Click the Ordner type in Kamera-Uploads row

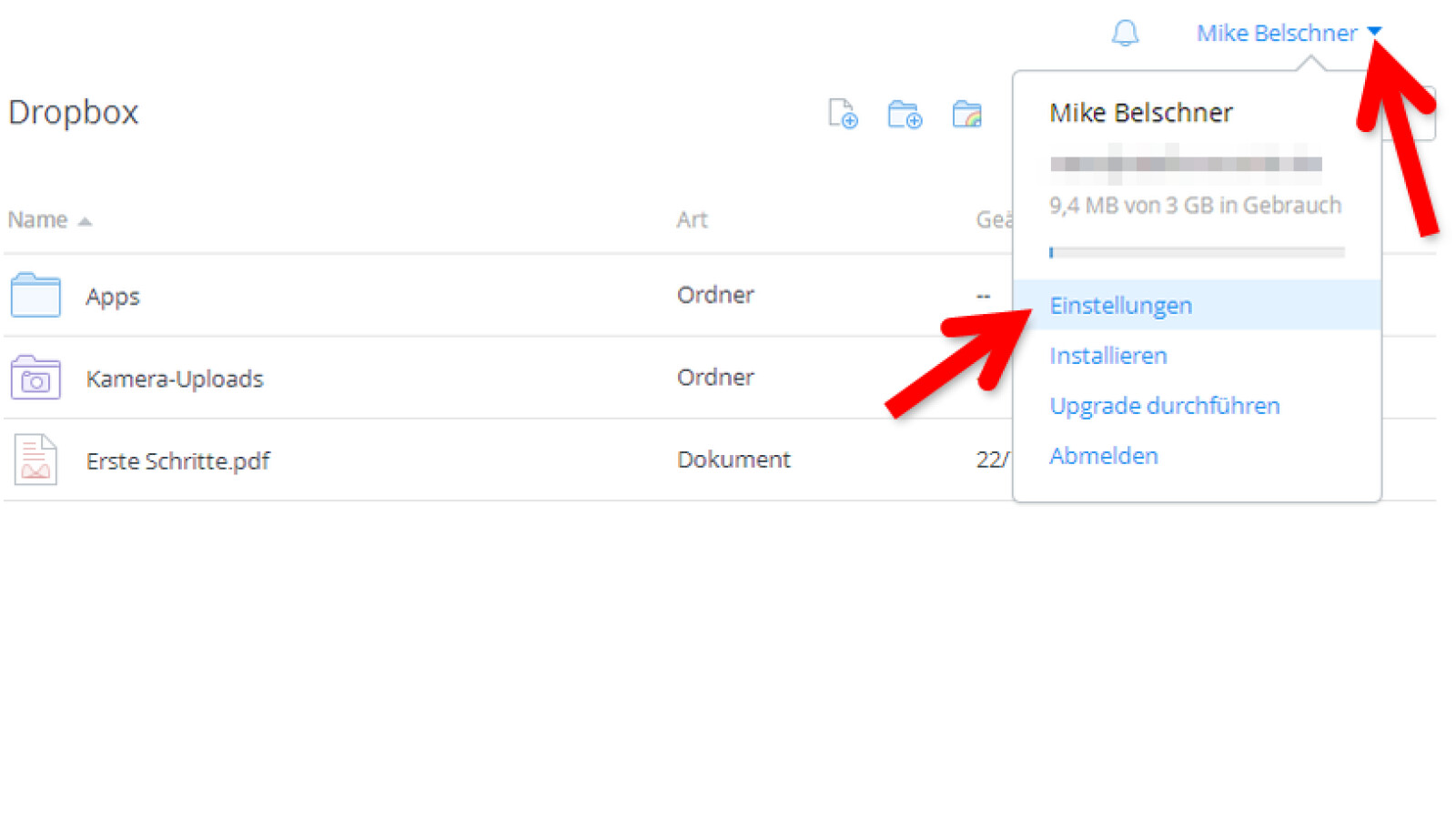point(715,377)
